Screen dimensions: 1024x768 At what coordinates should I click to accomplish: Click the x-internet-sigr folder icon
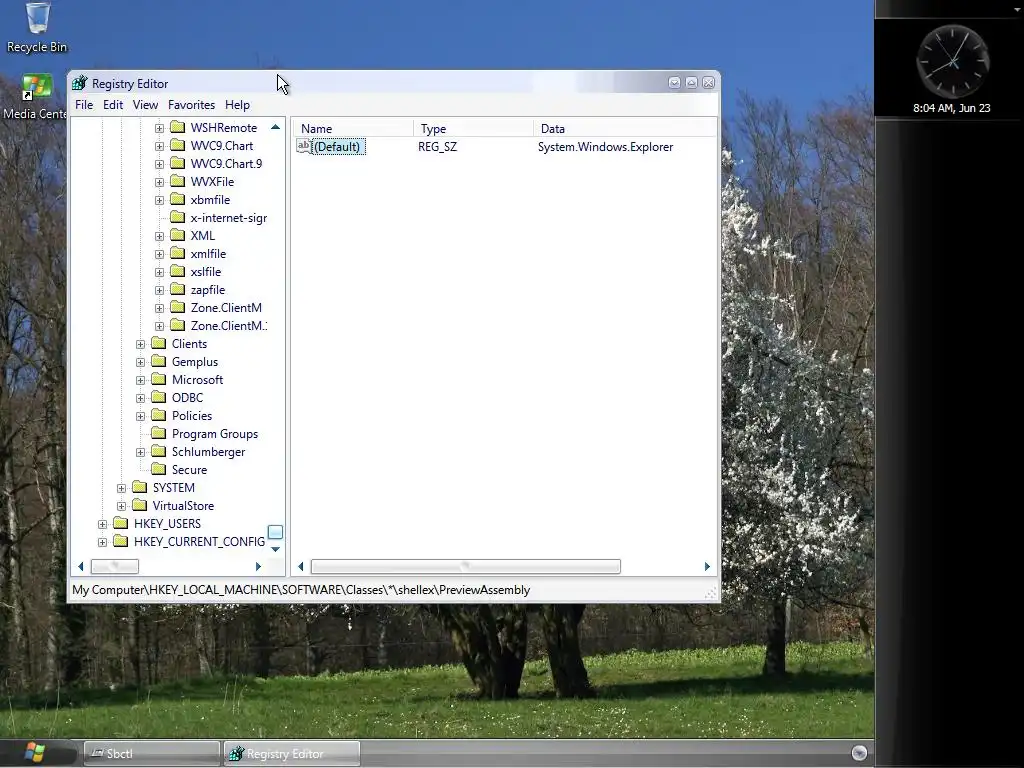click(178, 217)
